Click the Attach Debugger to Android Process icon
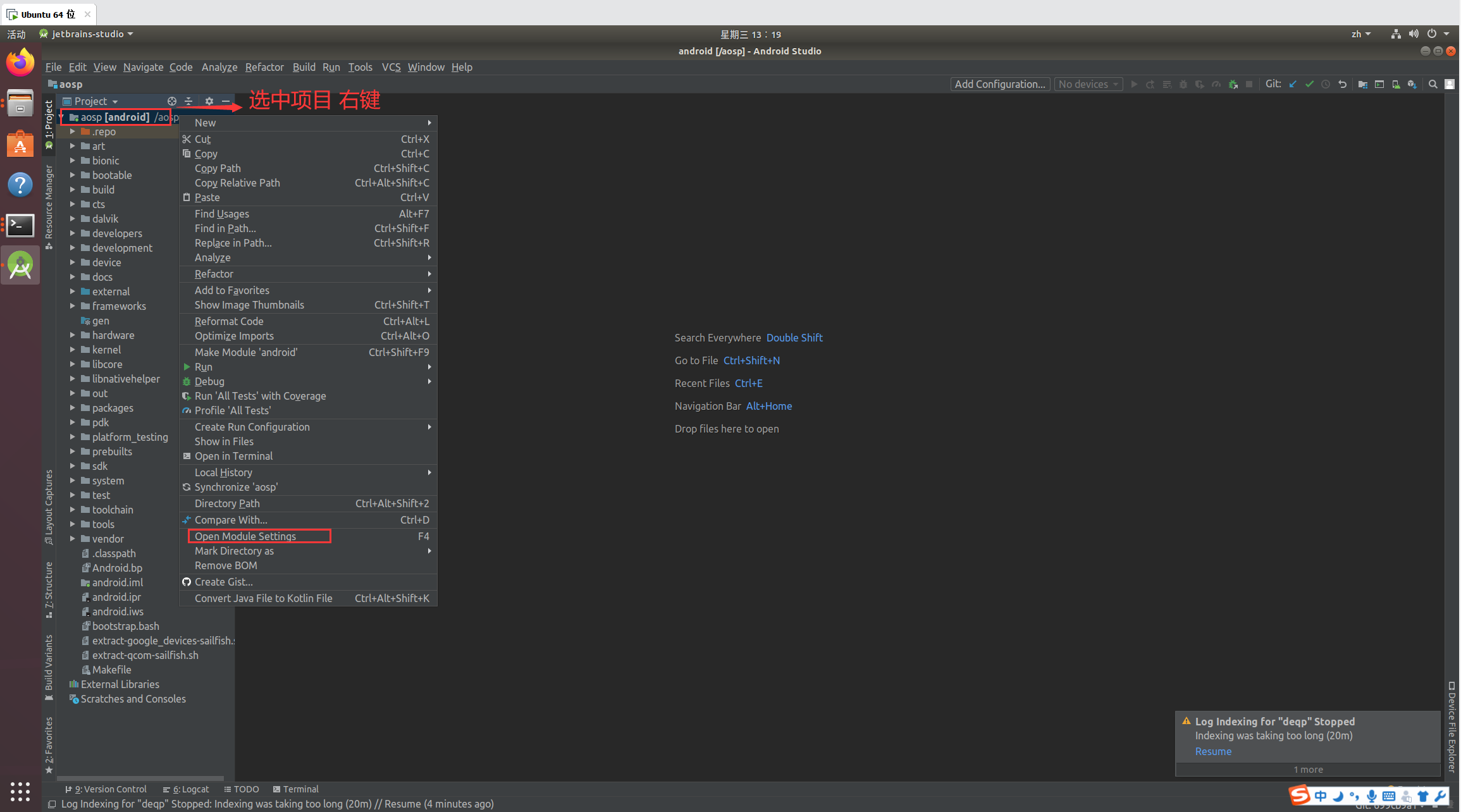Viewport: 1461px width, 812px height. click(x=1233, y=84)
